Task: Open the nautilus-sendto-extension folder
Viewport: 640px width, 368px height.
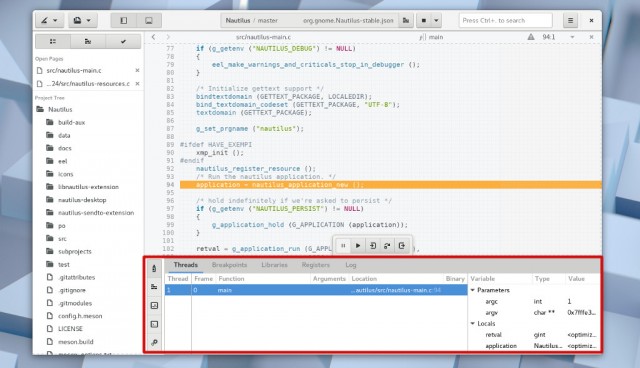Action: (96, 213)
